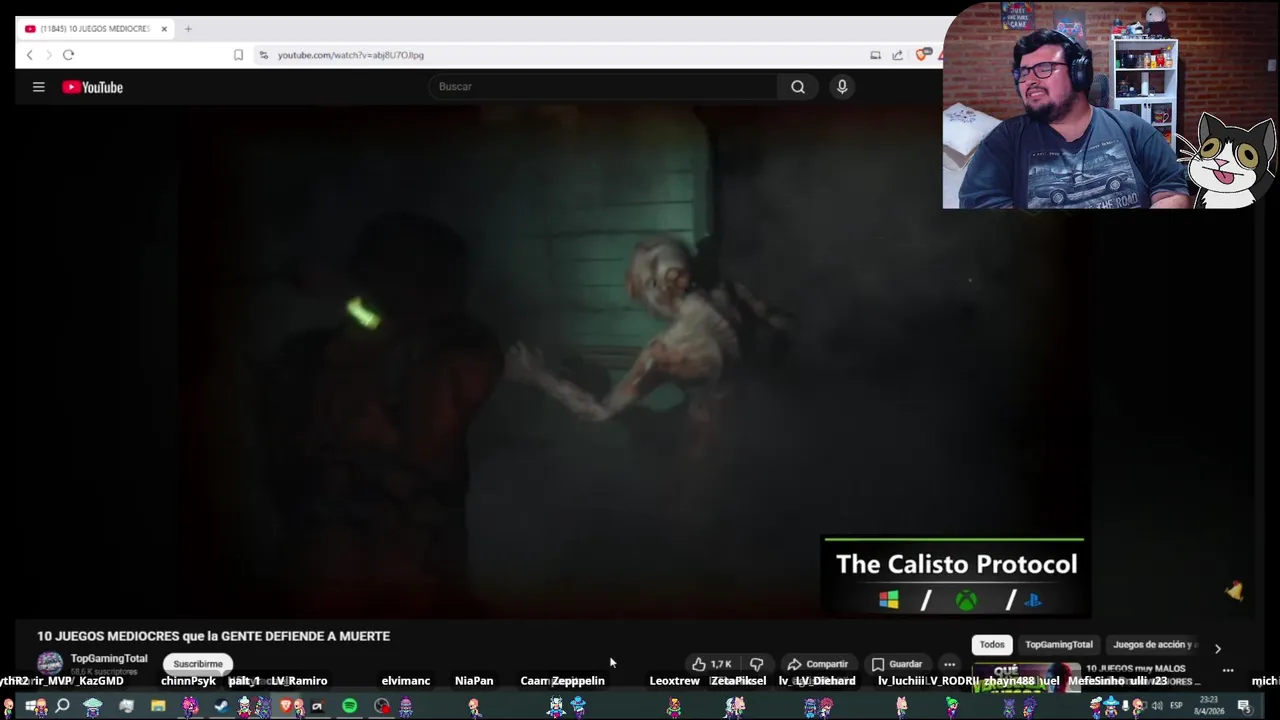This screenshot has width=1280, height=720.
Task: Open Steam from the taskbar
Action: 221,707
